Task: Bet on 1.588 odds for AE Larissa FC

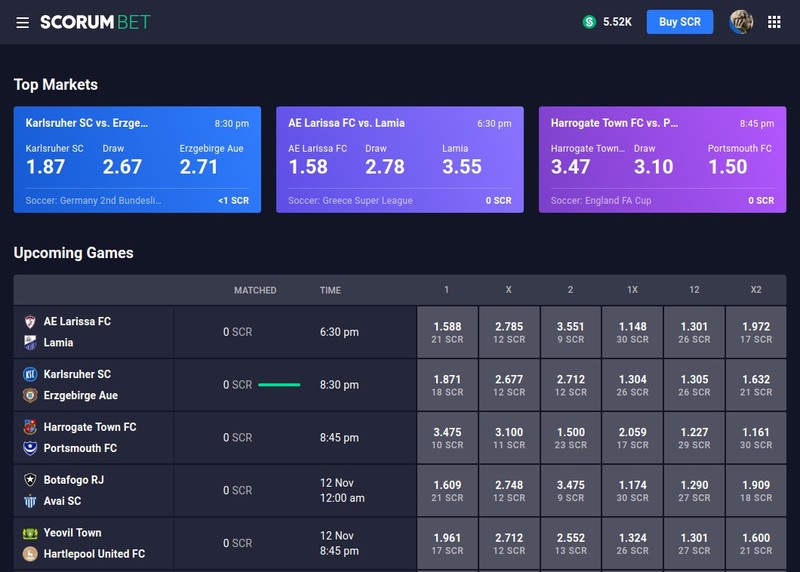Action: click(447, 332)
